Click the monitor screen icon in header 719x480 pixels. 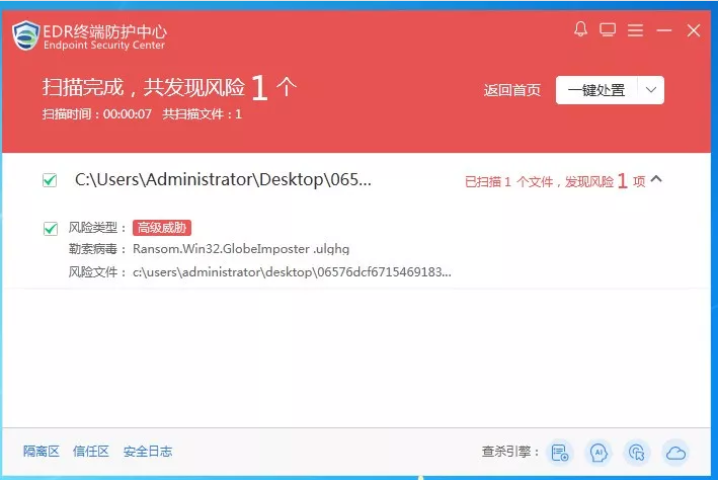[608, 30]
